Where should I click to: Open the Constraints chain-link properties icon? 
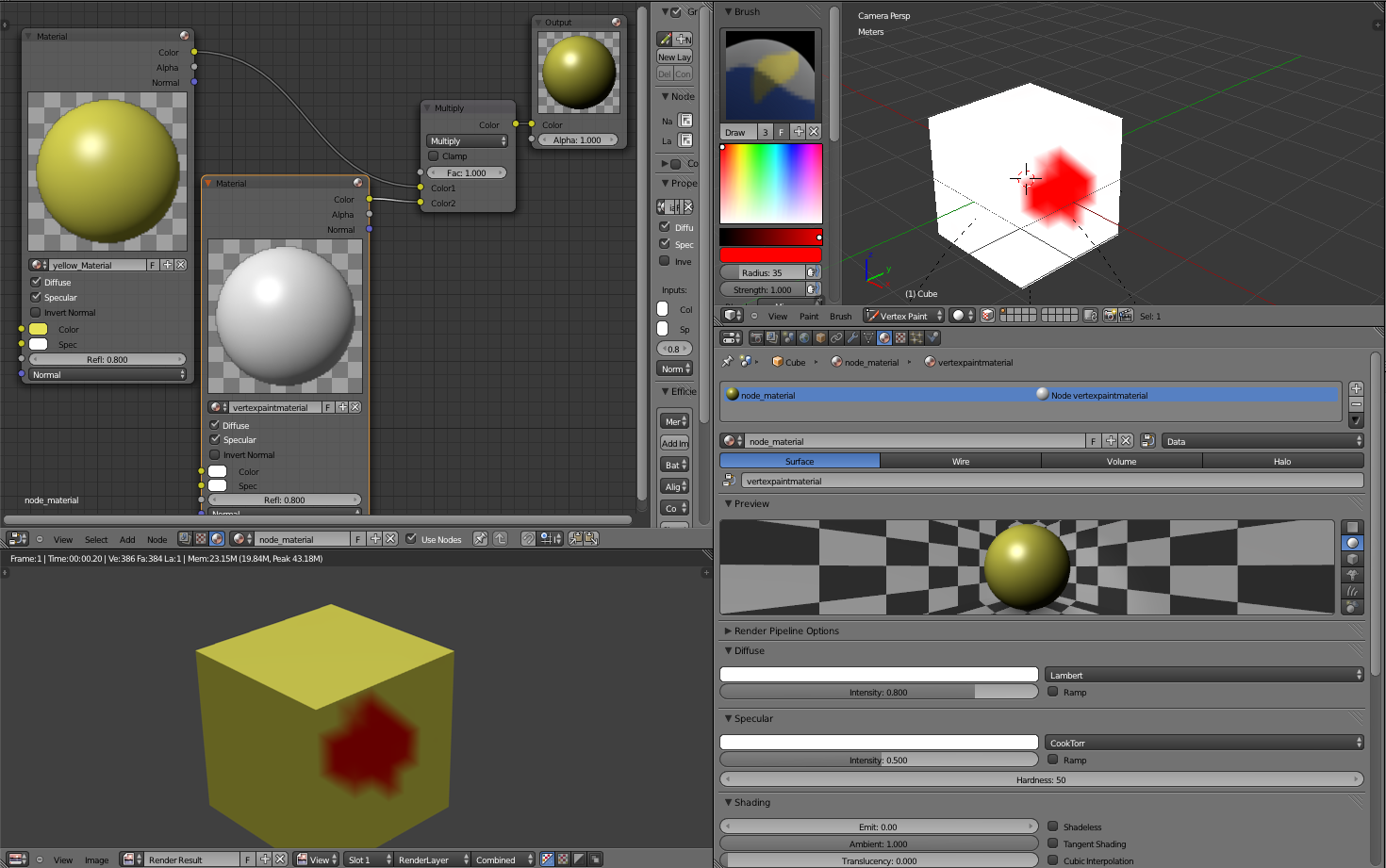[x=836, y=337]
